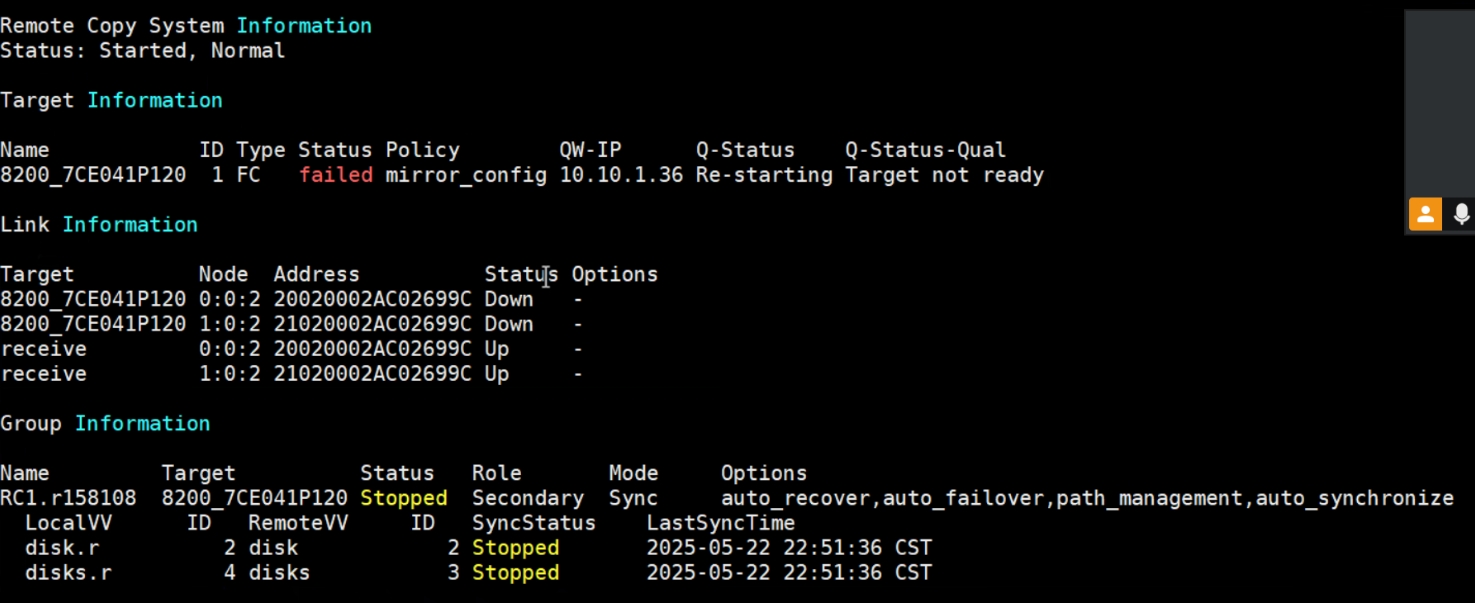1475x603 pixels.
Task: Click the 'mirror_config' policy value
Action: pyautogui.click(x=466, y=176)
